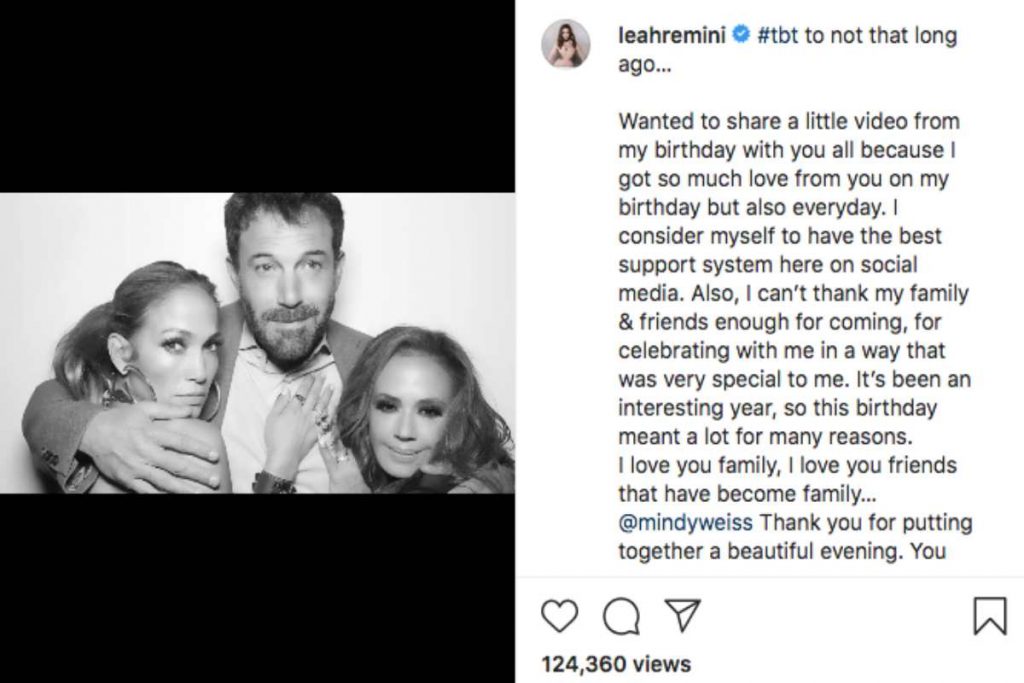Image resolution: width=1024 pixels, height=683 pixels.
Task: Open the #tbt hashtag
Action: 778,37
